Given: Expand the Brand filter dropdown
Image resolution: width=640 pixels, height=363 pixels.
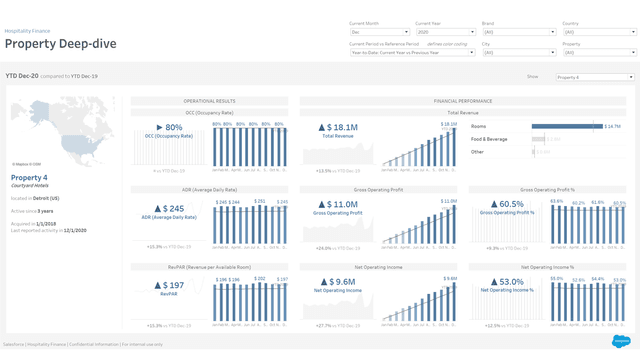Looking at the screenshot, I should click(x=519, y=32).
